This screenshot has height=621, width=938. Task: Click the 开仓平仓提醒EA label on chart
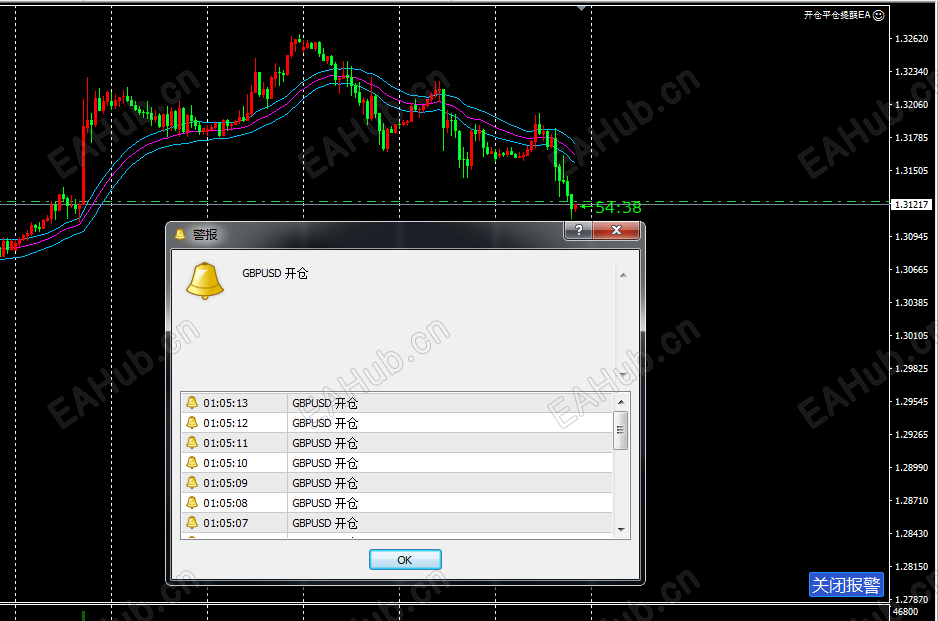click(837, 15)
